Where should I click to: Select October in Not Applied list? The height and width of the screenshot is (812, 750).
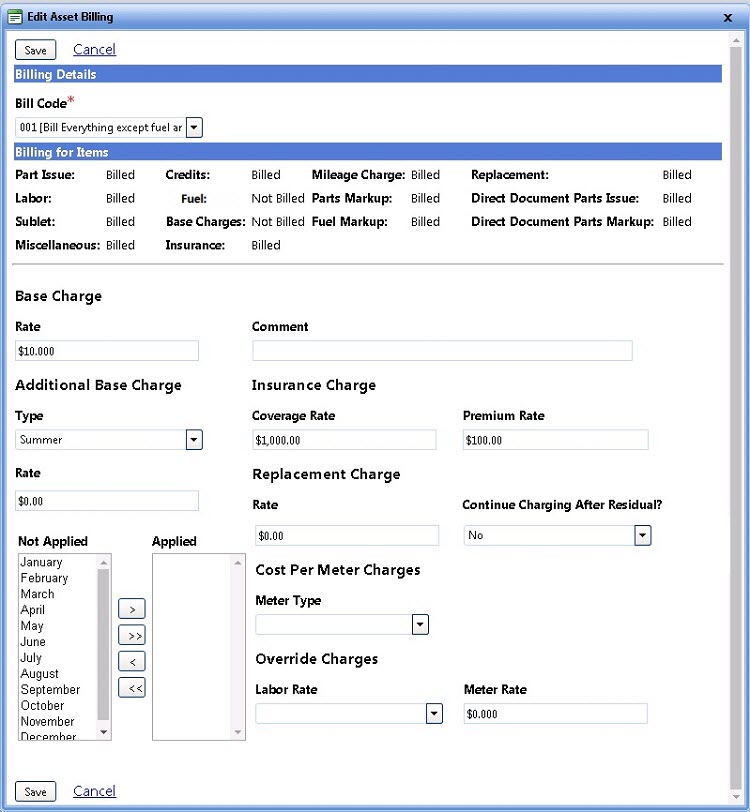(42, 705)
